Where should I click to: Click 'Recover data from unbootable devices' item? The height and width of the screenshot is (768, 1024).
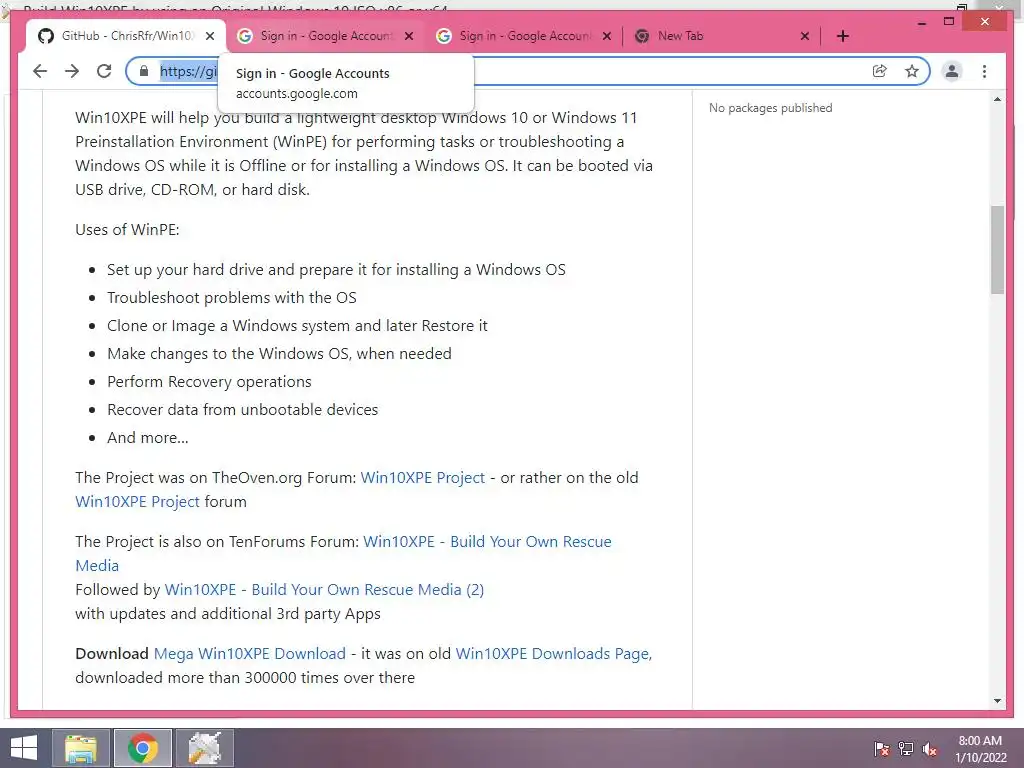click(x=242, y=409)
